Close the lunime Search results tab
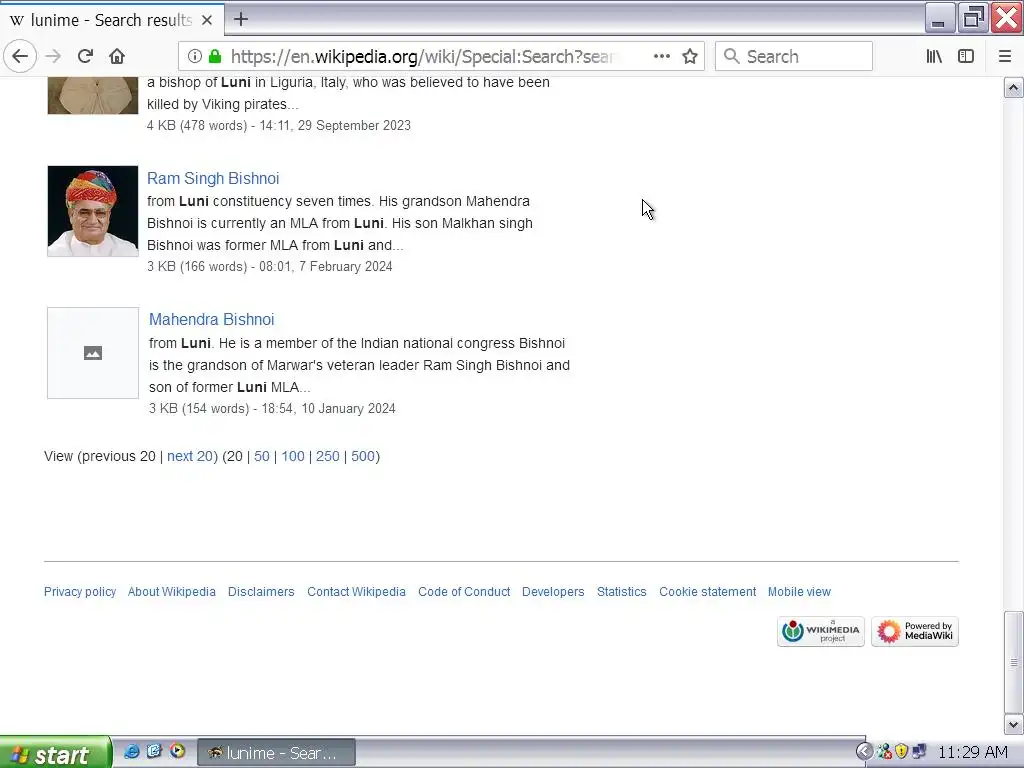The image size is (1024, 768). click(206, 20)
